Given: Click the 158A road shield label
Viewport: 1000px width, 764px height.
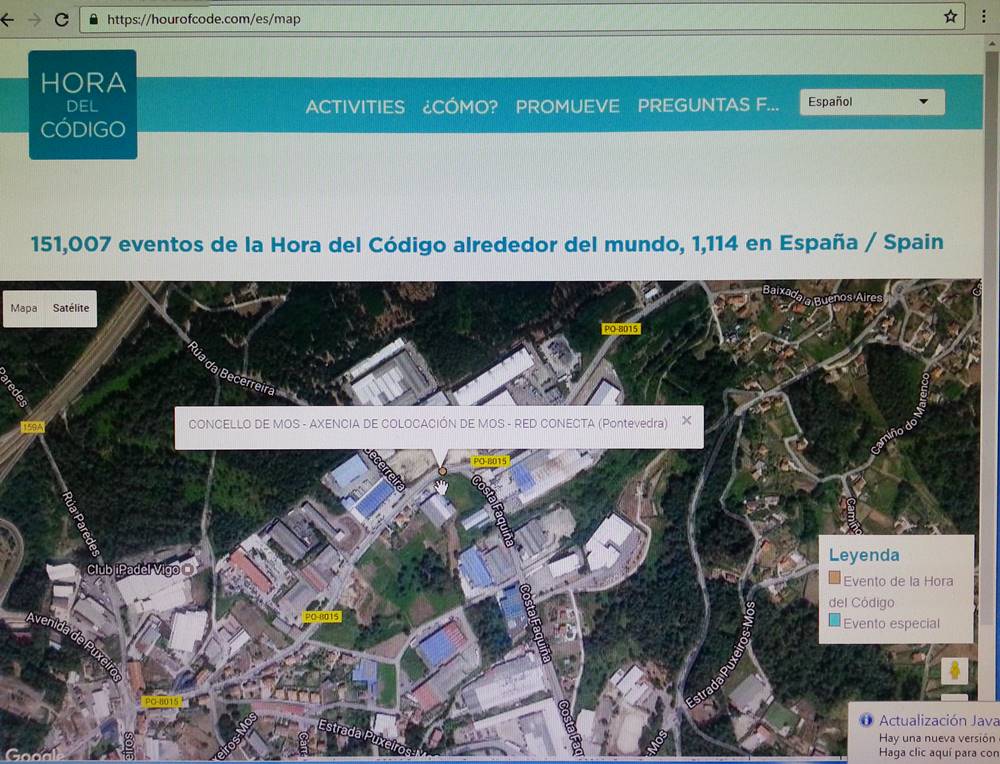Looking at the screenshot, I should (x=33, y=427).
